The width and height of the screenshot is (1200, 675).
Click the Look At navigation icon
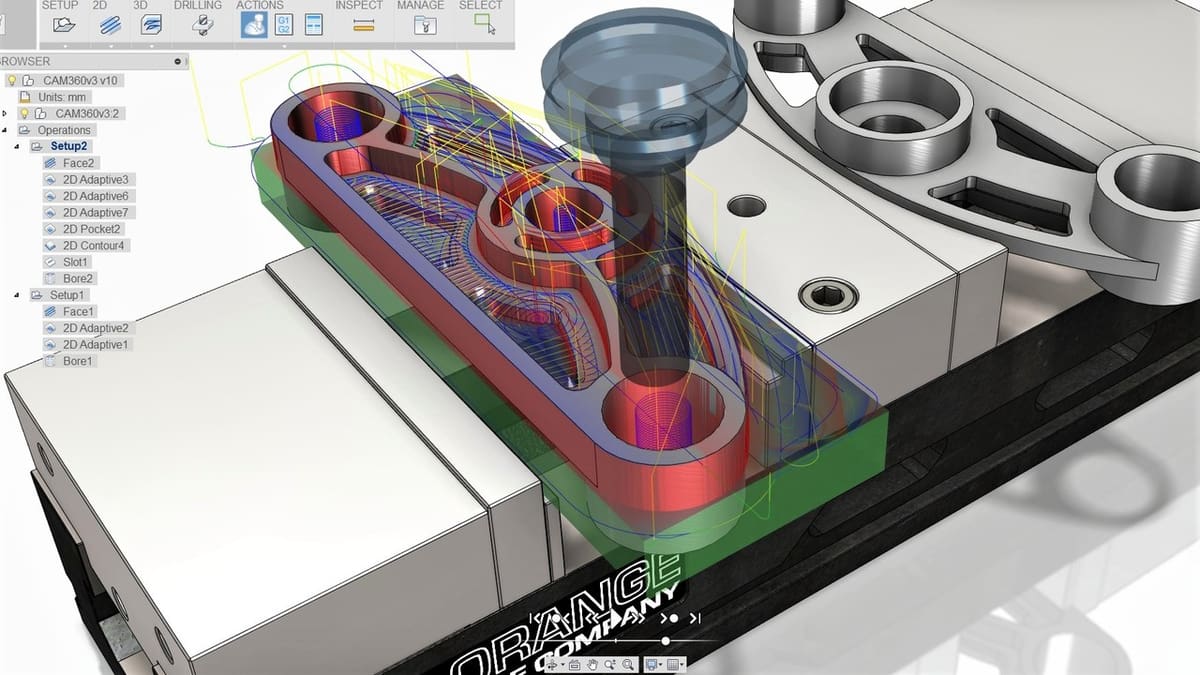[x=574, y=665]
